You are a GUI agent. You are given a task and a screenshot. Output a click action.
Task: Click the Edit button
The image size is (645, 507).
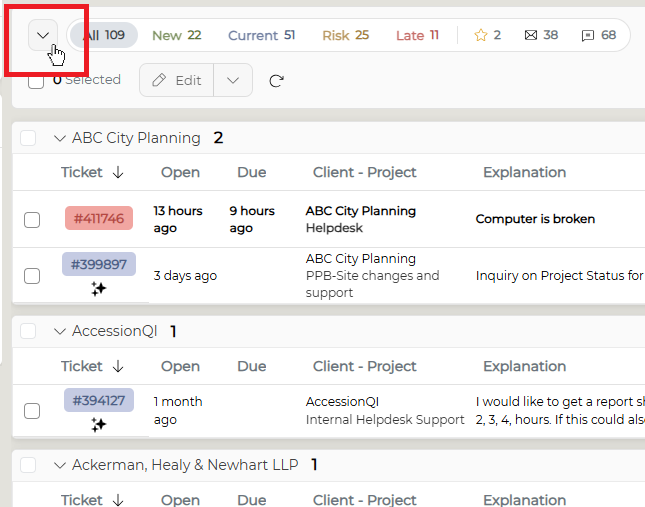click(x=176, y=80)
